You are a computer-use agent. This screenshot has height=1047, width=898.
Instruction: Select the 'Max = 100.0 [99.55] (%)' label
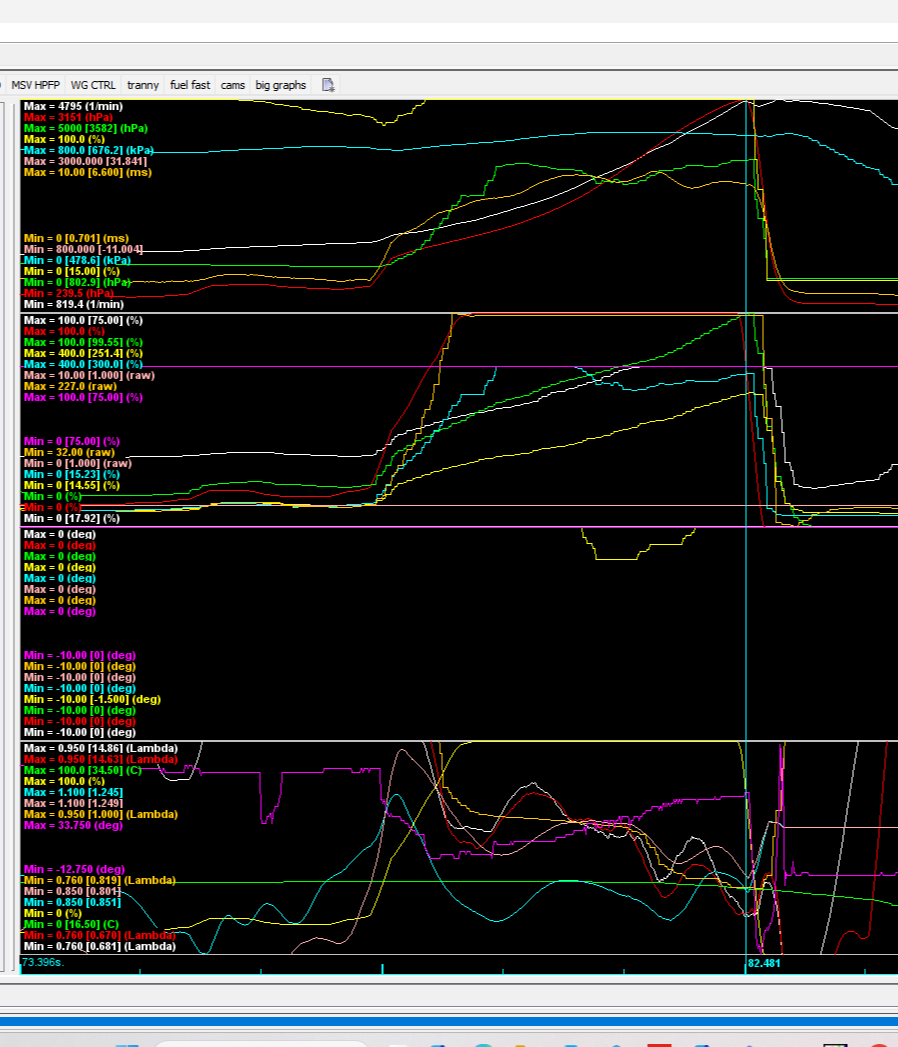[83, 343]
